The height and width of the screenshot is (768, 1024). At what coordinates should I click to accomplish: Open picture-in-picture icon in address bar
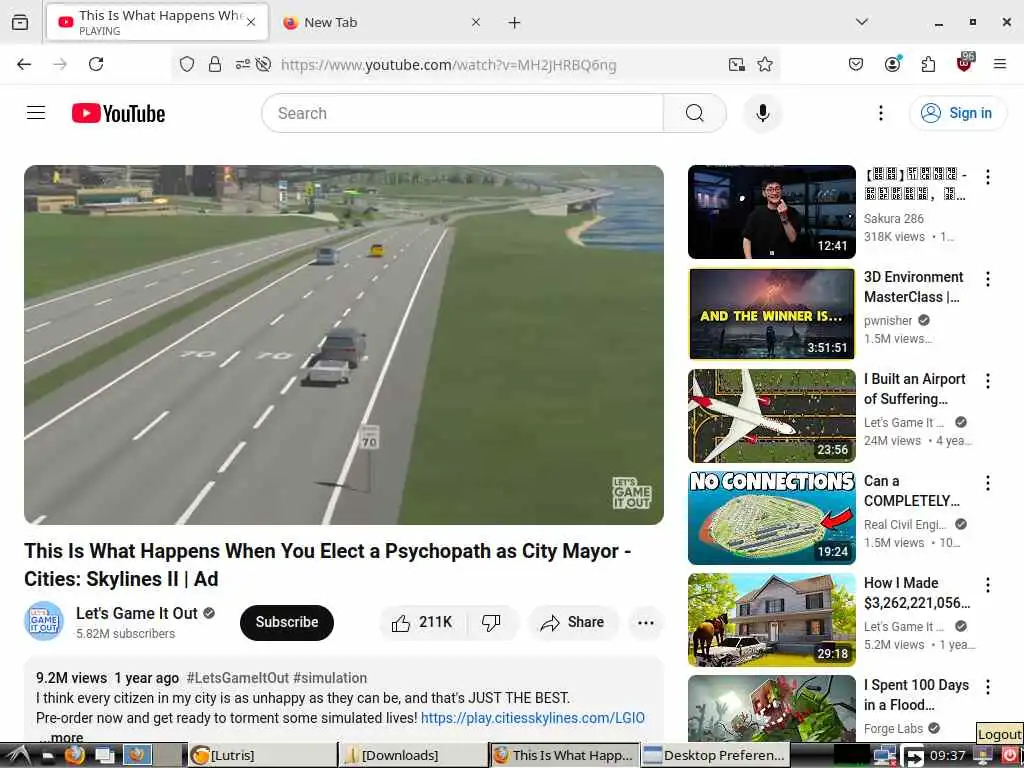(737, 64)
